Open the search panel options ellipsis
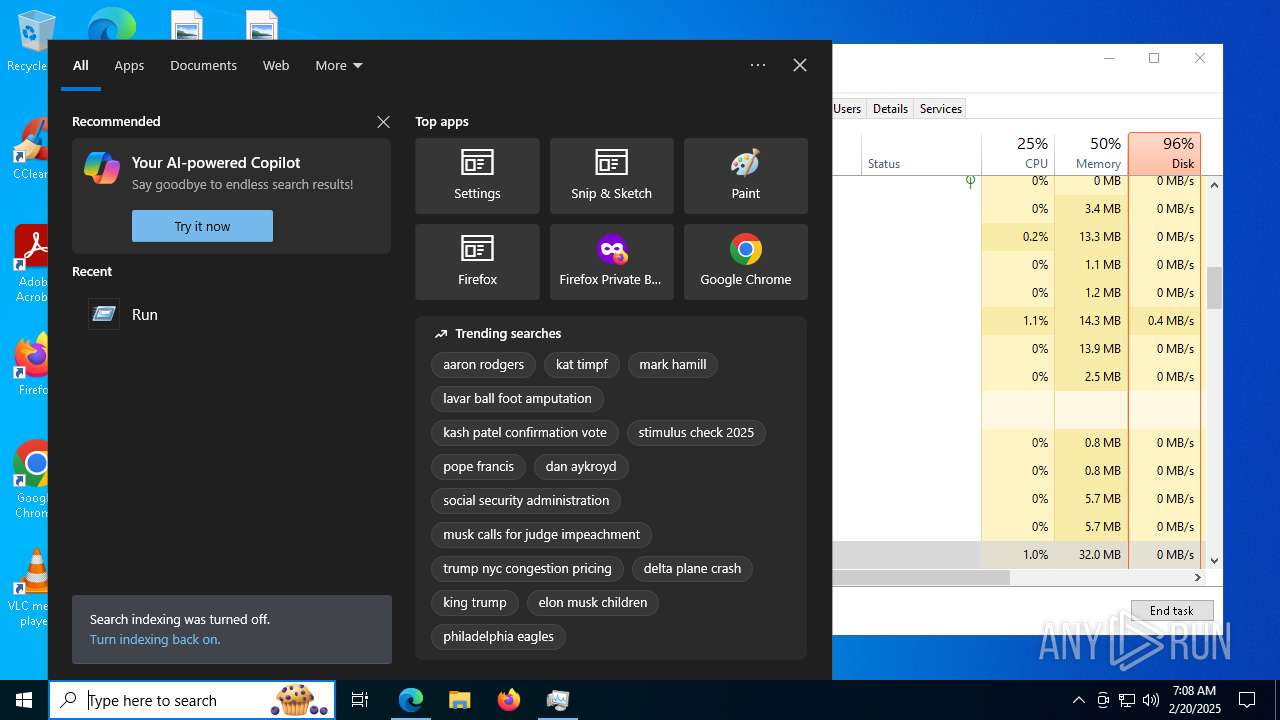The height and width of the screenshot is (720, 1280). pyautogui.click(x=758, y=65)
